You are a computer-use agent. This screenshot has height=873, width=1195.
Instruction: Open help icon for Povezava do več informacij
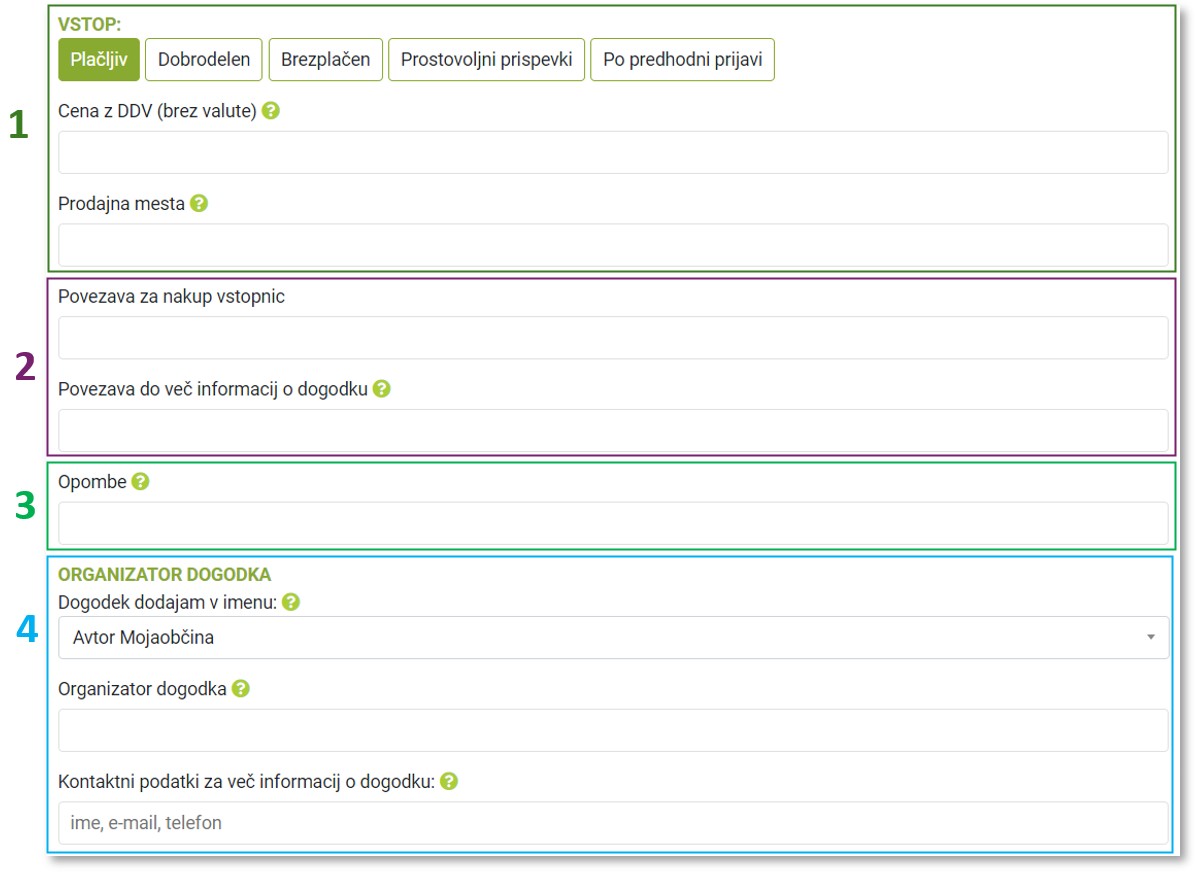(x=381, y=389)
